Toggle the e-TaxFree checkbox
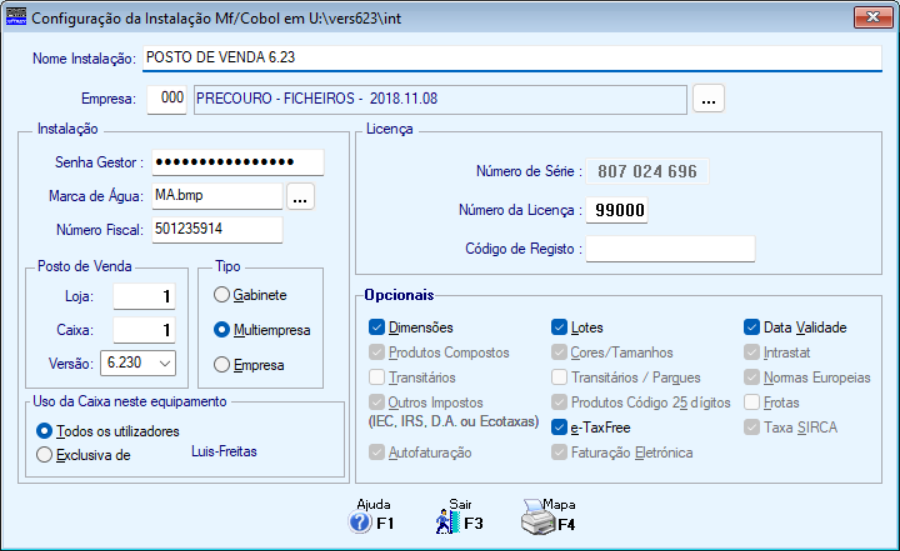 pyautogui.click(x=560, y=427)
